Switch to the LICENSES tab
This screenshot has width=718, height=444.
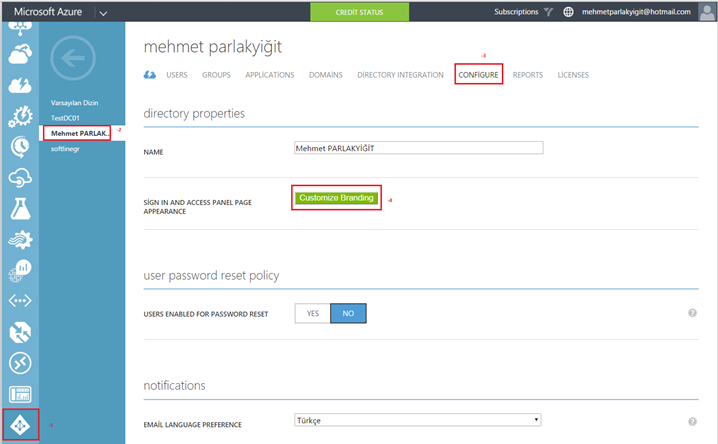(x=573, y=75)
